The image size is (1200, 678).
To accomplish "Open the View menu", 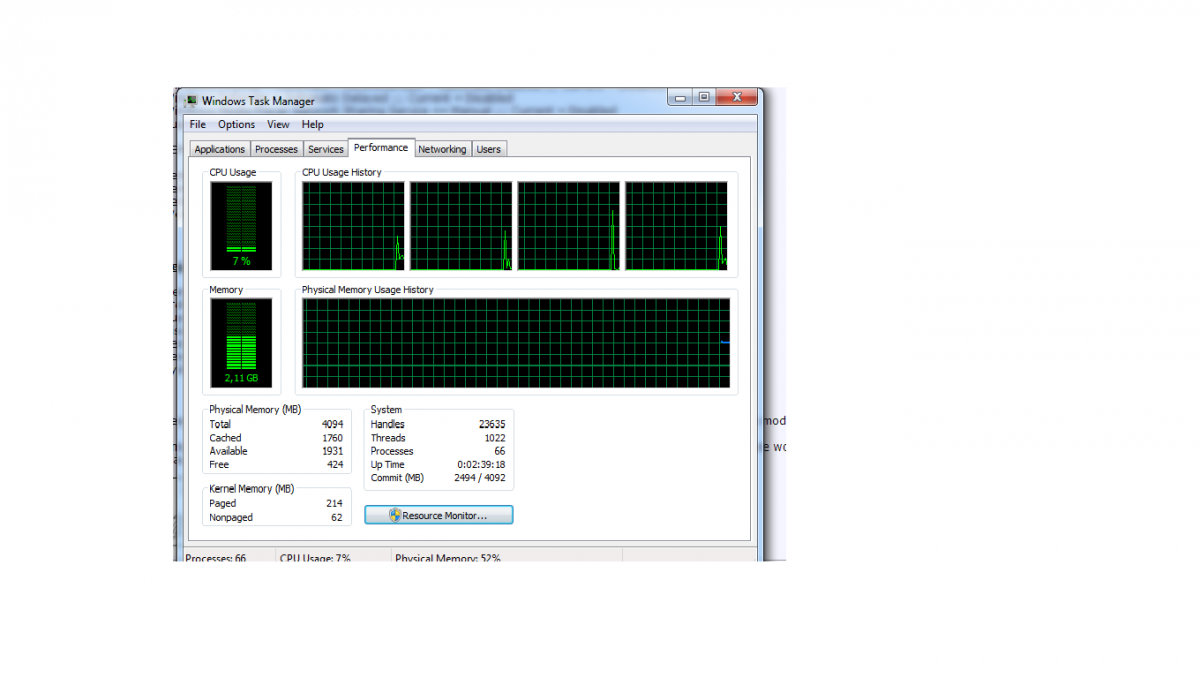I will tap(278, 124).
